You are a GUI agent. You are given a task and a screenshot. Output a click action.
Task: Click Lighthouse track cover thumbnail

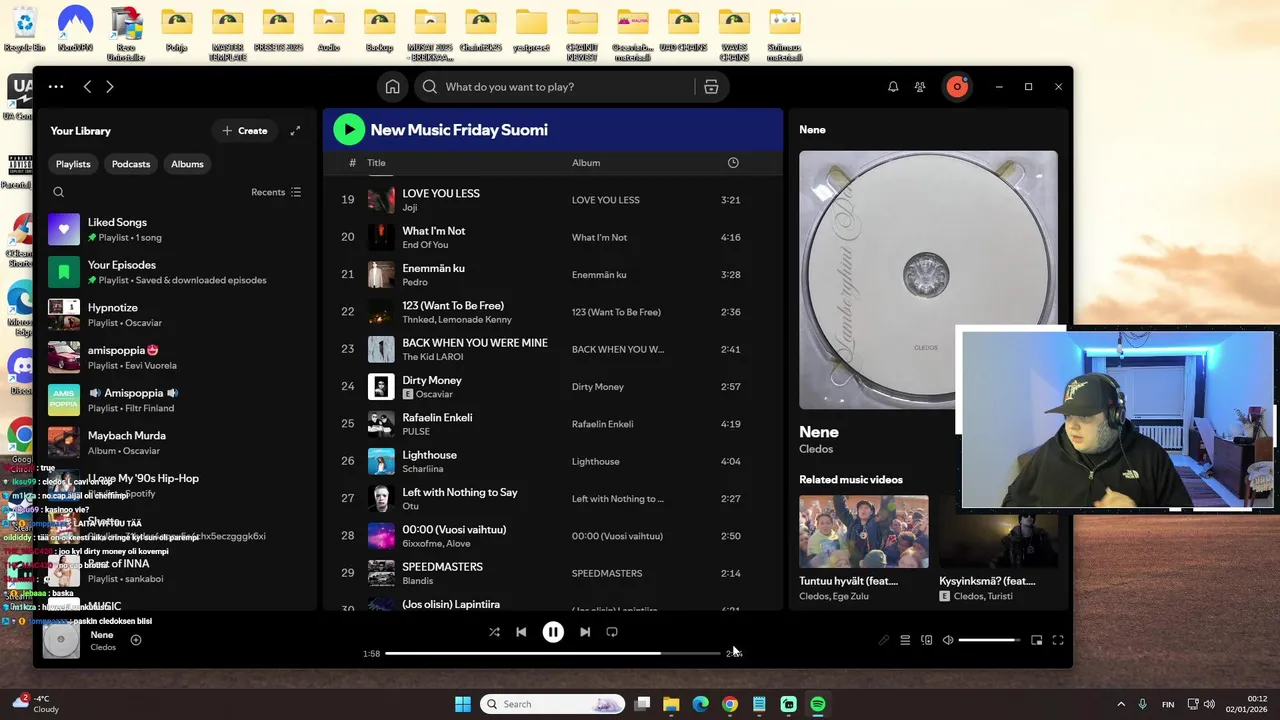click(381, 461)
